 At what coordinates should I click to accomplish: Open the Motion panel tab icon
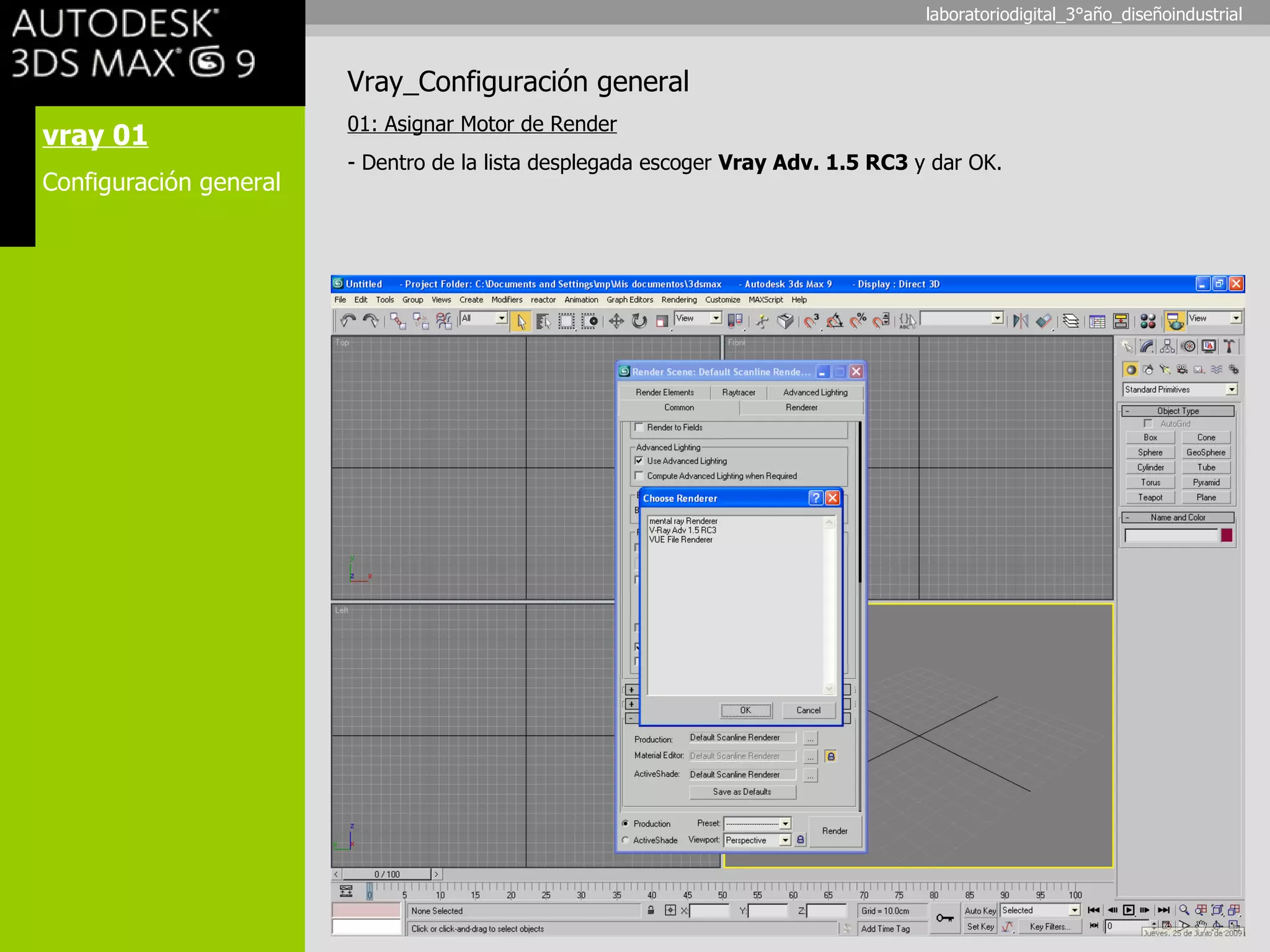pyautogui.click(x=1188, y=346)
